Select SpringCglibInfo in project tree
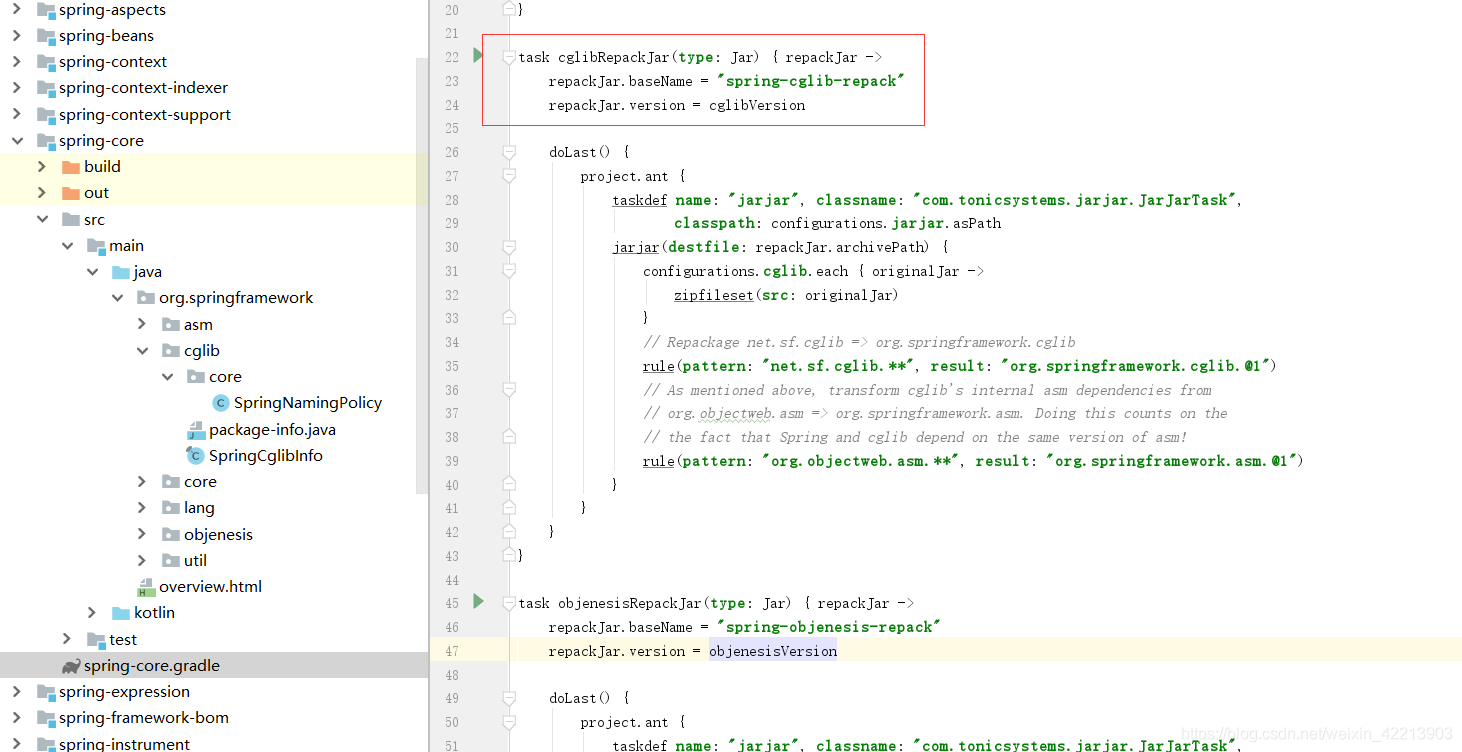1462x752 pixels. 266,456
